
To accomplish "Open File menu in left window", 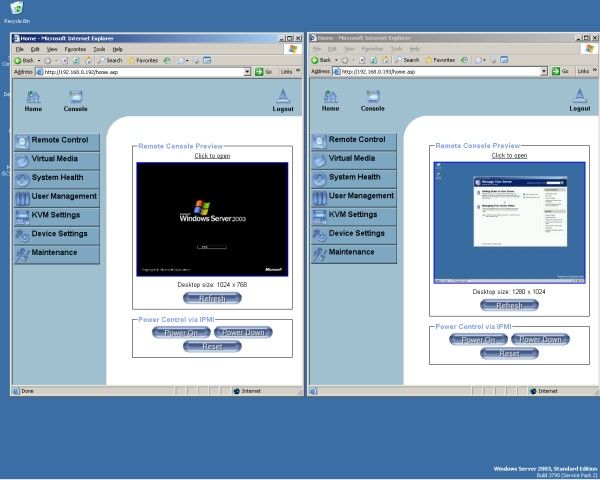I will (x=20, y=49).
